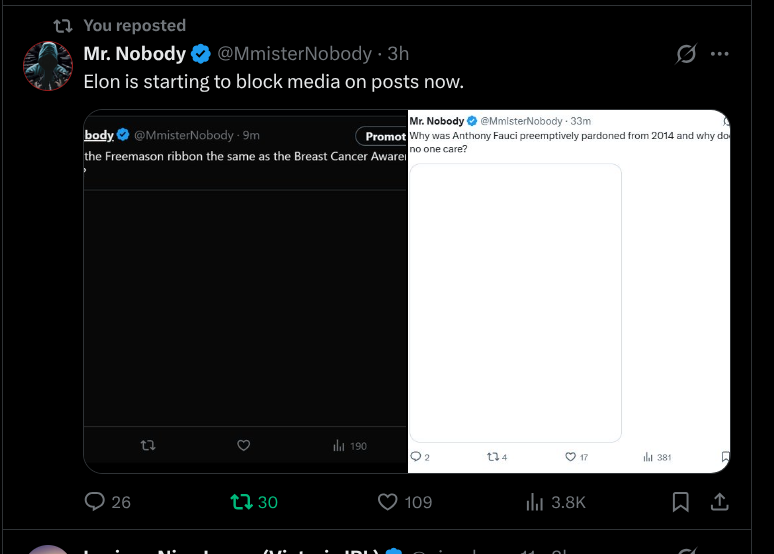Open the 3h timestamp link

398,54
